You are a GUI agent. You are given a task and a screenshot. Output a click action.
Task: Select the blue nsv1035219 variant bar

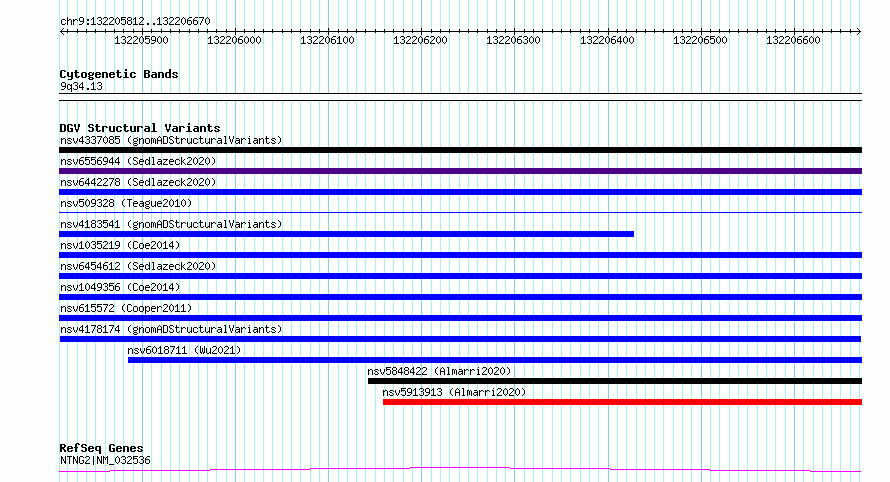(460, 255)
